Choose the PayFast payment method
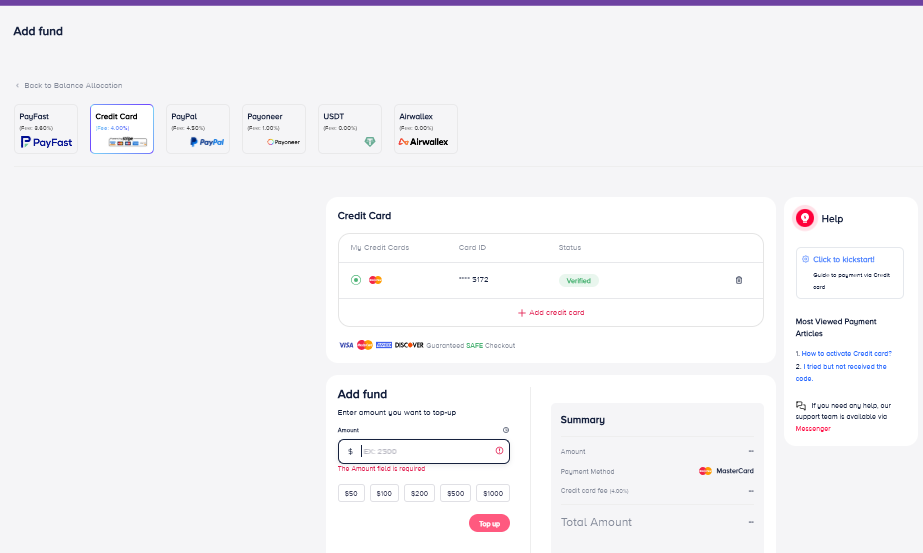Viewport: 923px width, 553px height. (46, 129)
